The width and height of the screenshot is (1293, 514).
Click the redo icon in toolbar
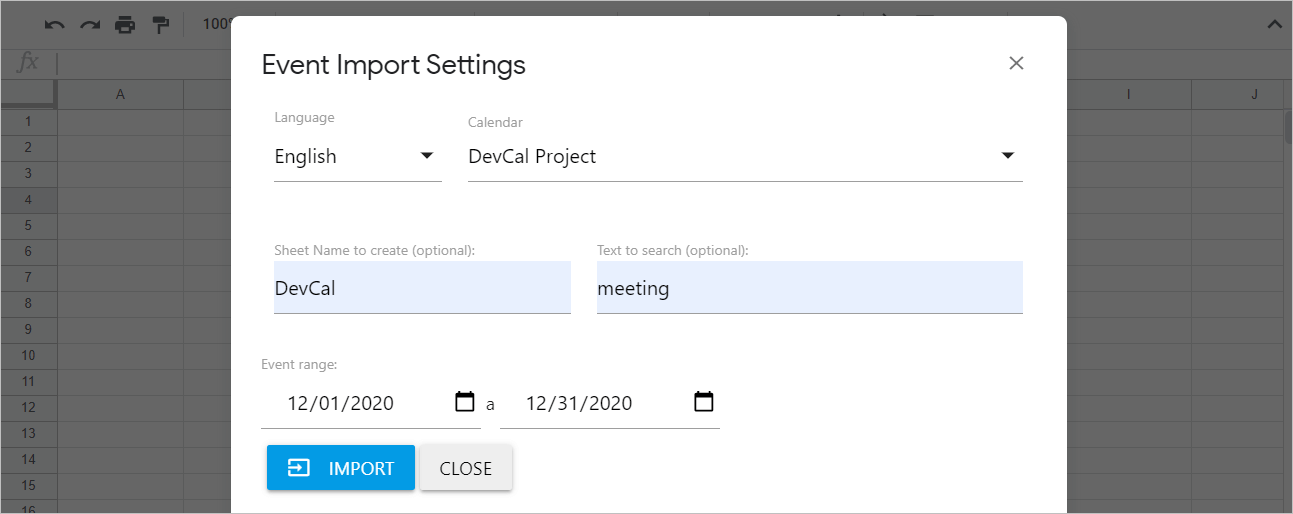point(90,25)
